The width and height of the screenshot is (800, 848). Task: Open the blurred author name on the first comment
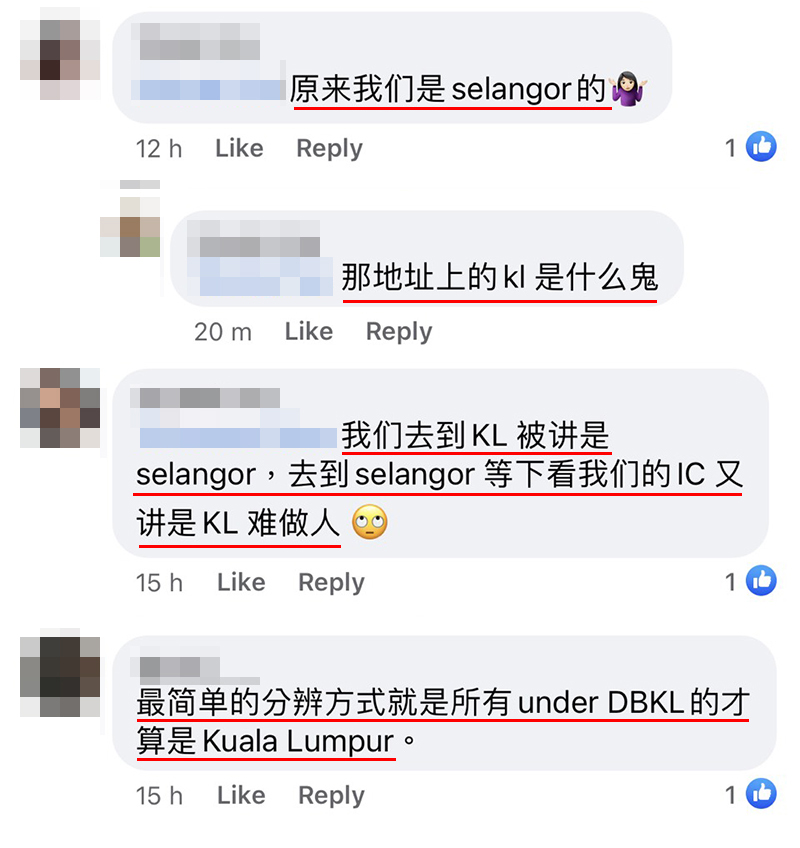click(200, 43)
